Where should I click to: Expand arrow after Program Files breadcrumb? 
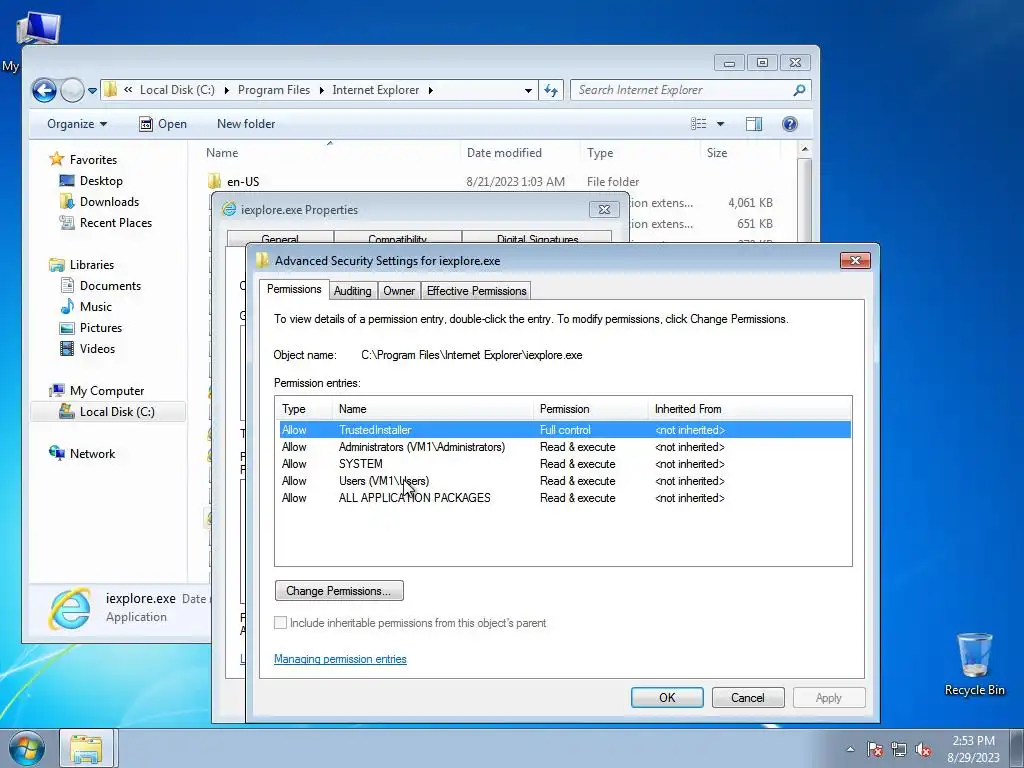click(321, 90)
